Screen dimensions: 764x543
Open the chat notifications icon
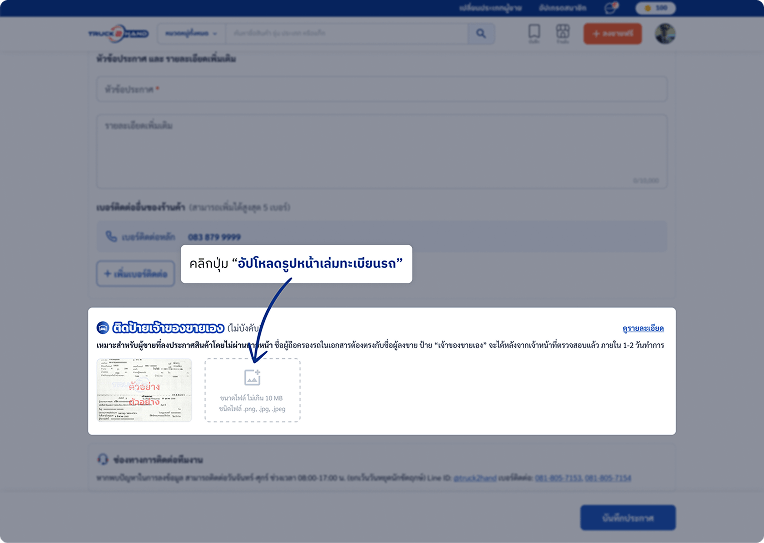coord(611,8)
